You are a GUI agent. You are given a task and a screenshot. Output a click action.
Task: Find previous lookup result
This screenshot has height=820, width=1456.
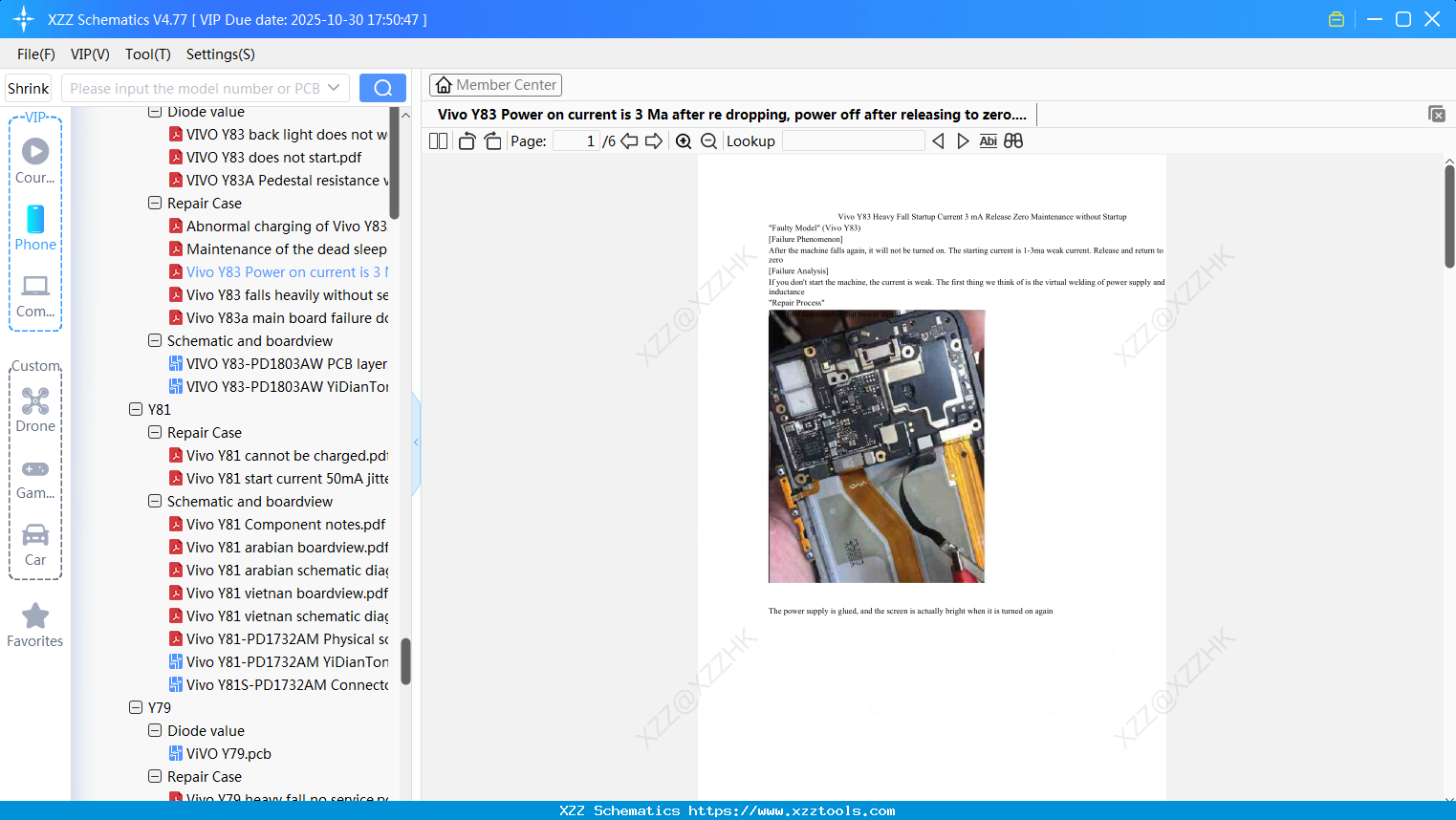[x=938, y=141]
